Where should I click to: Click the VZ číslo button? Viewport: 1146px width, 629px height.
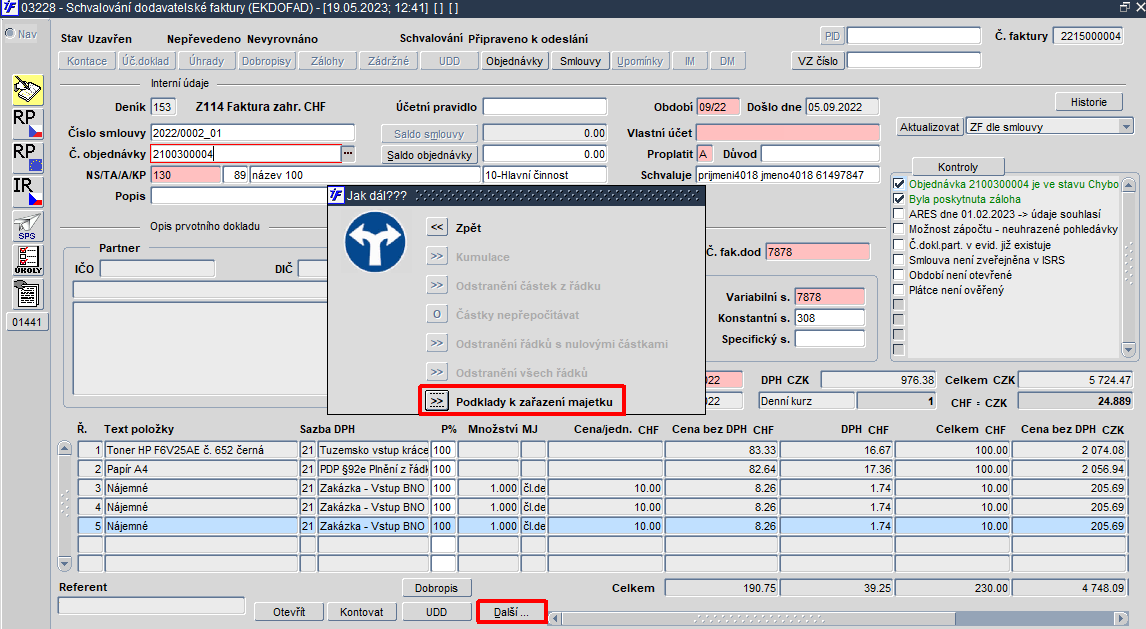818,61
